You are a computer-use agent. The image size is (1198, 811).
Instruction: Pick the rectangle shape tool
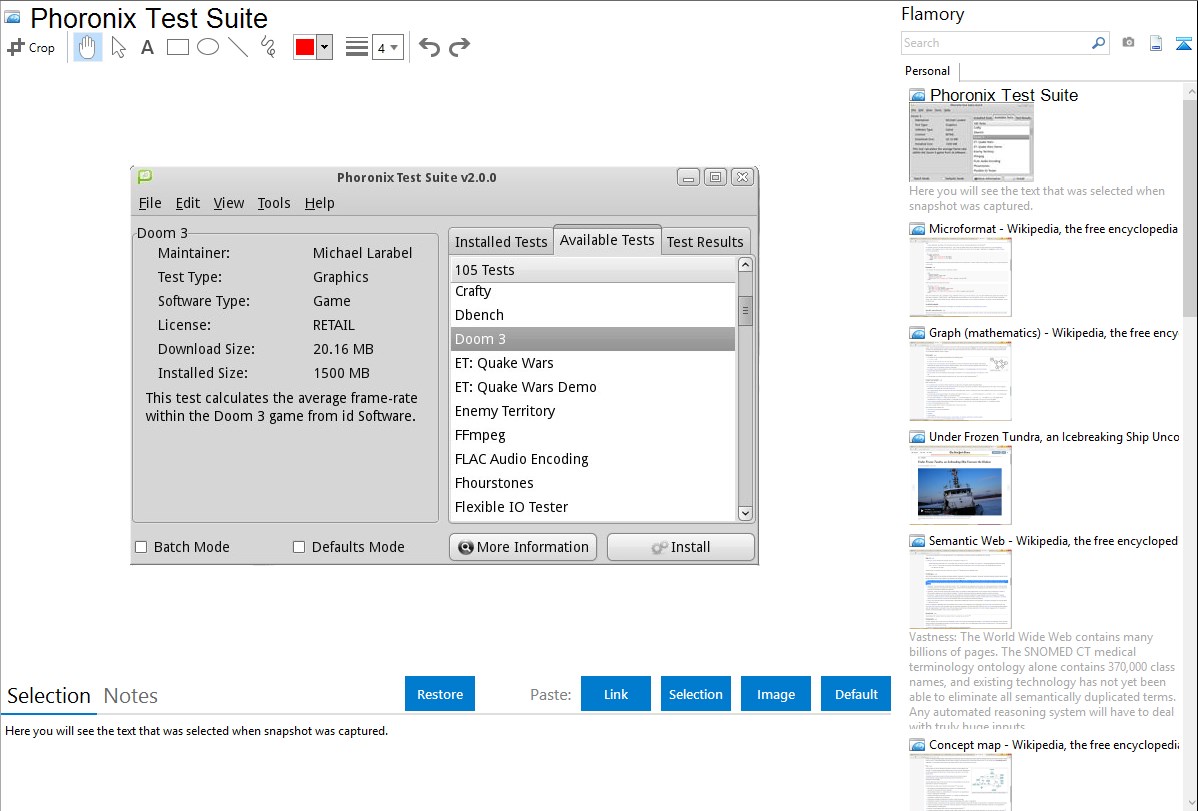177,47
